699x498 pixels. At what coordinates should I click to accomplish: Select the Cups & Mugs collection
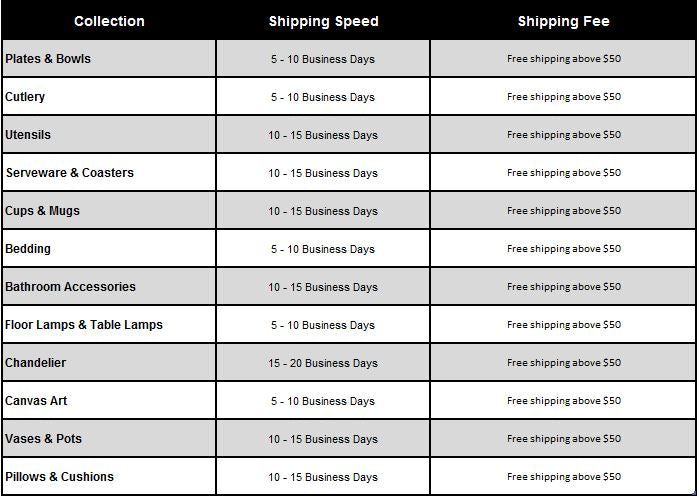point(43,211)
